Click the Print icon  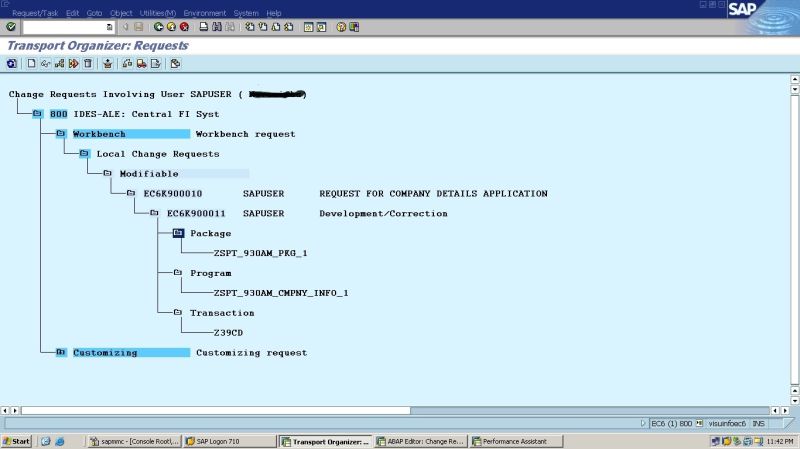pos(204,27)
